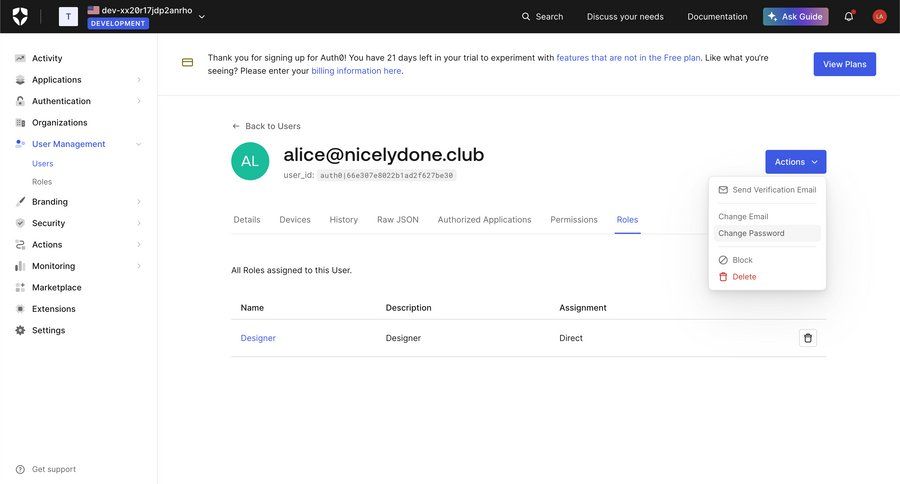This screenshot has width=900, height=484.
Task: Click the Extensions chip icon
Action: 20,309
